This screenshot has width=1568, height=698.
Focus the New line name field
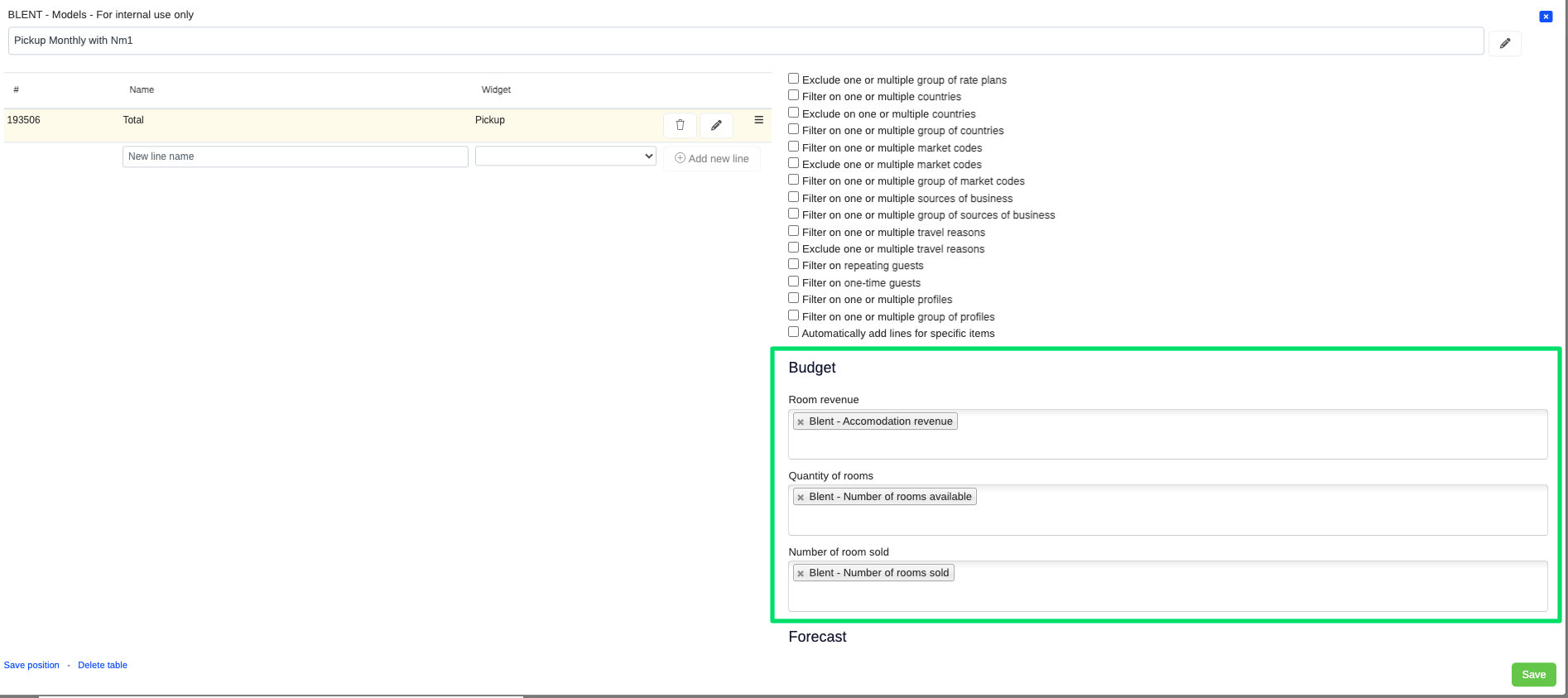[295, 156]
